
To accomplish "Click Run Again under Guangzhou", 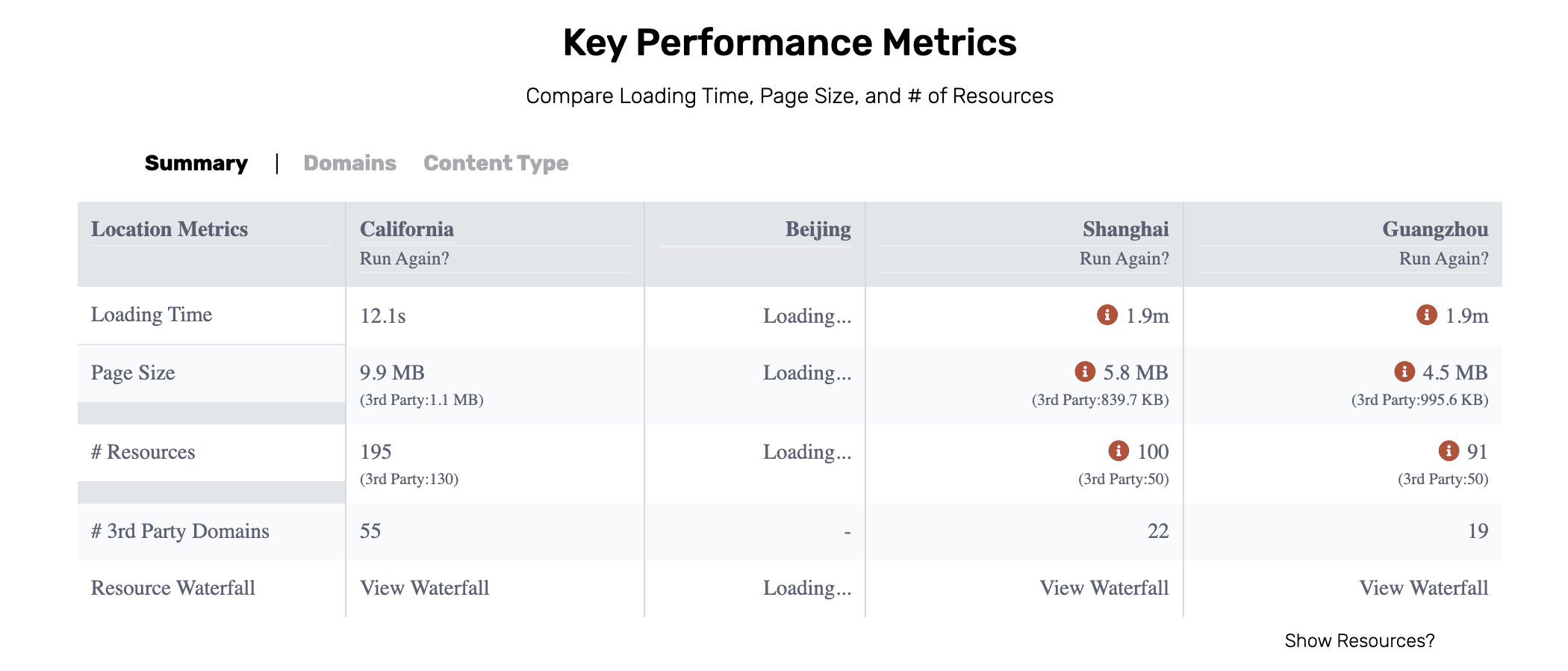I will 1443,259.
